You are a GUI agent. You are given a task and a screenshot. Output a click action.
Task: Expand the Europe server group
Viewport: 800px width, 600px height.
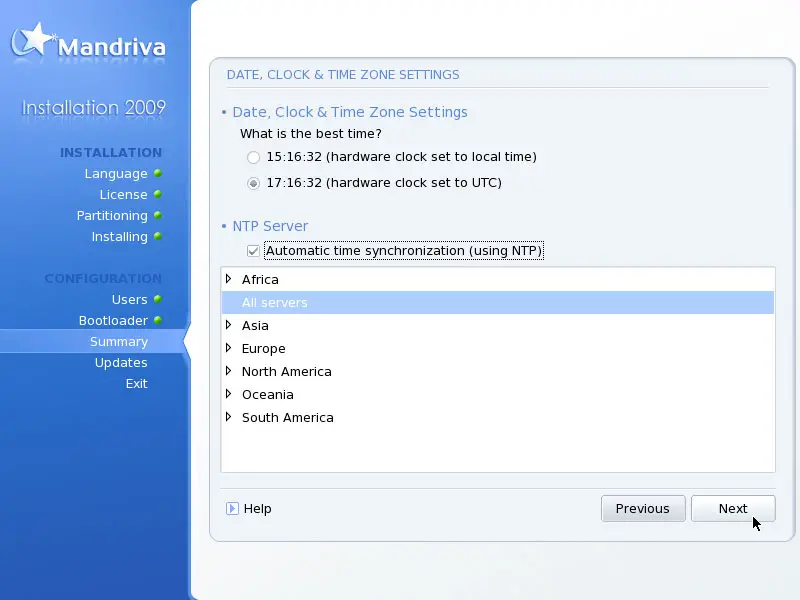coord(229,348)
